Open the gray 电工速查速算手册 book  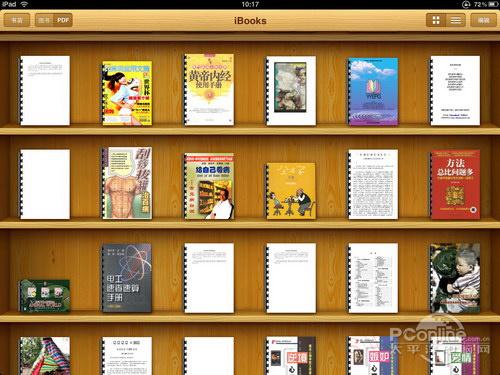(x=127, y=278)
